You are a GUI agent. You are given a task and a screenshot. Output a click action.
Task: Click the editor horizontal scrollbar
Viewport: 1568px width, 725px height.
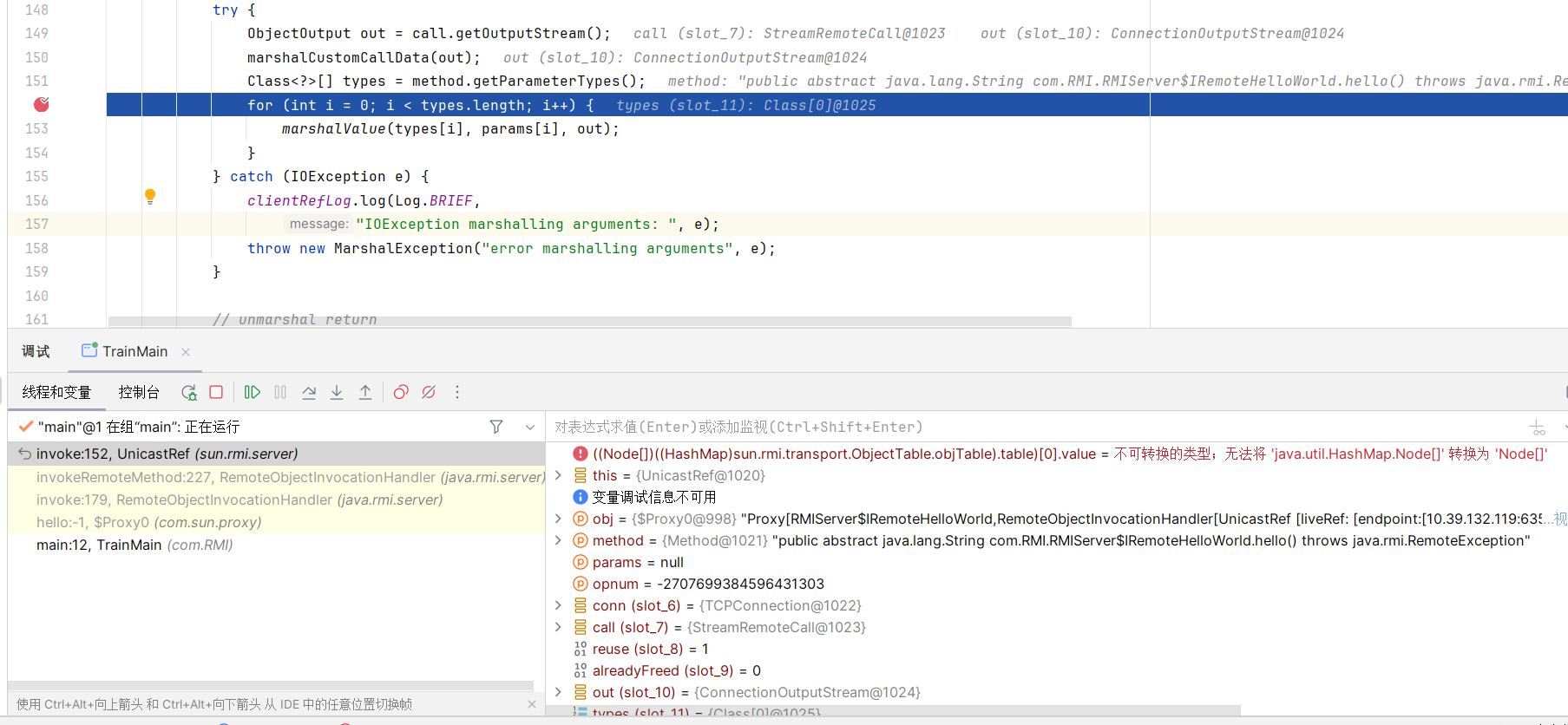[x=590, y=322]
